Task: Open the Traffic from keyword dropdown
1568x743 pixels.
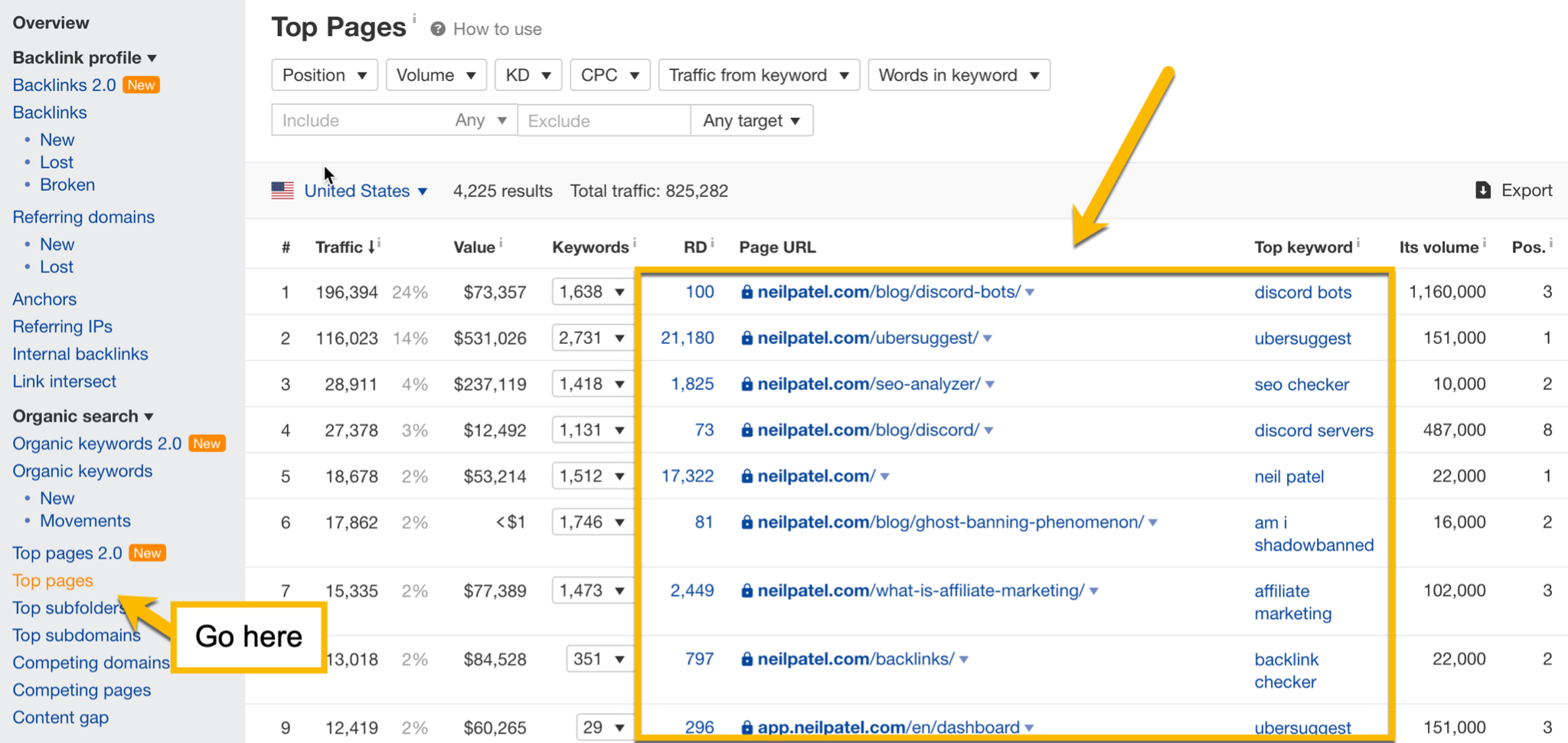Action: point(759,75)
